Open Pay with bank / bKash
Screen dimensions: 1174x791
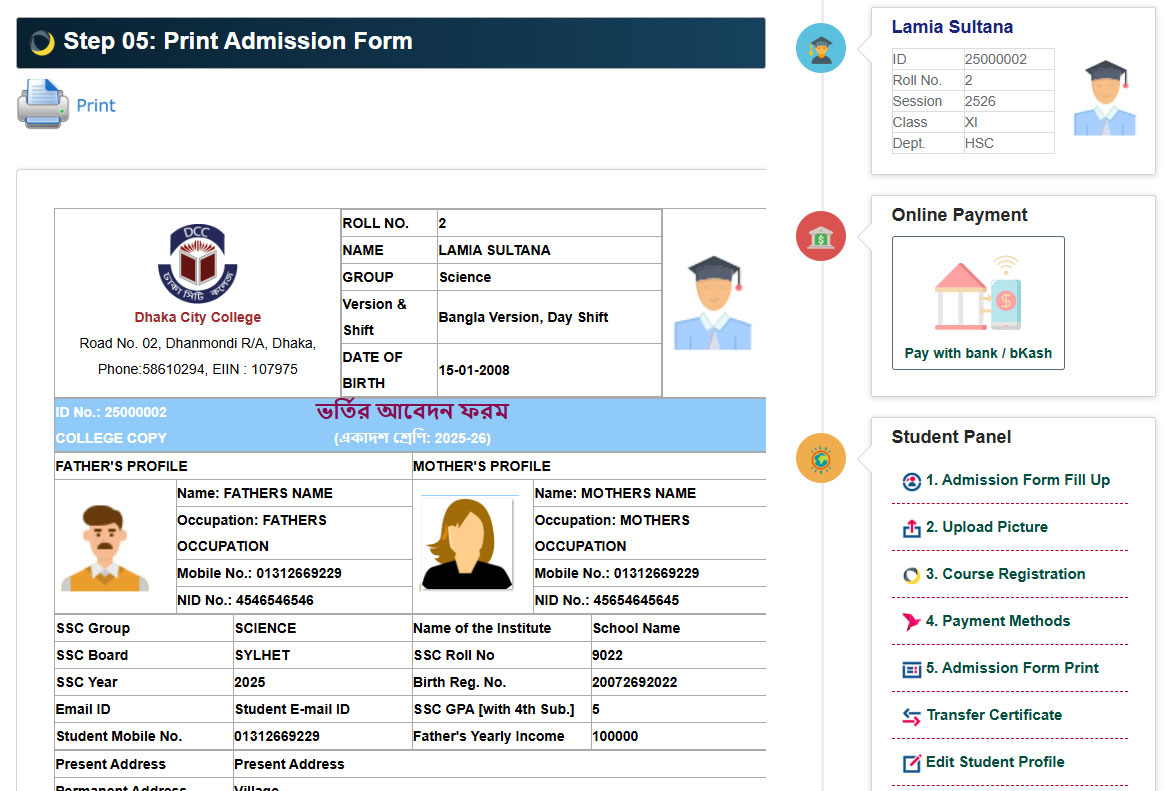point(977,353)
